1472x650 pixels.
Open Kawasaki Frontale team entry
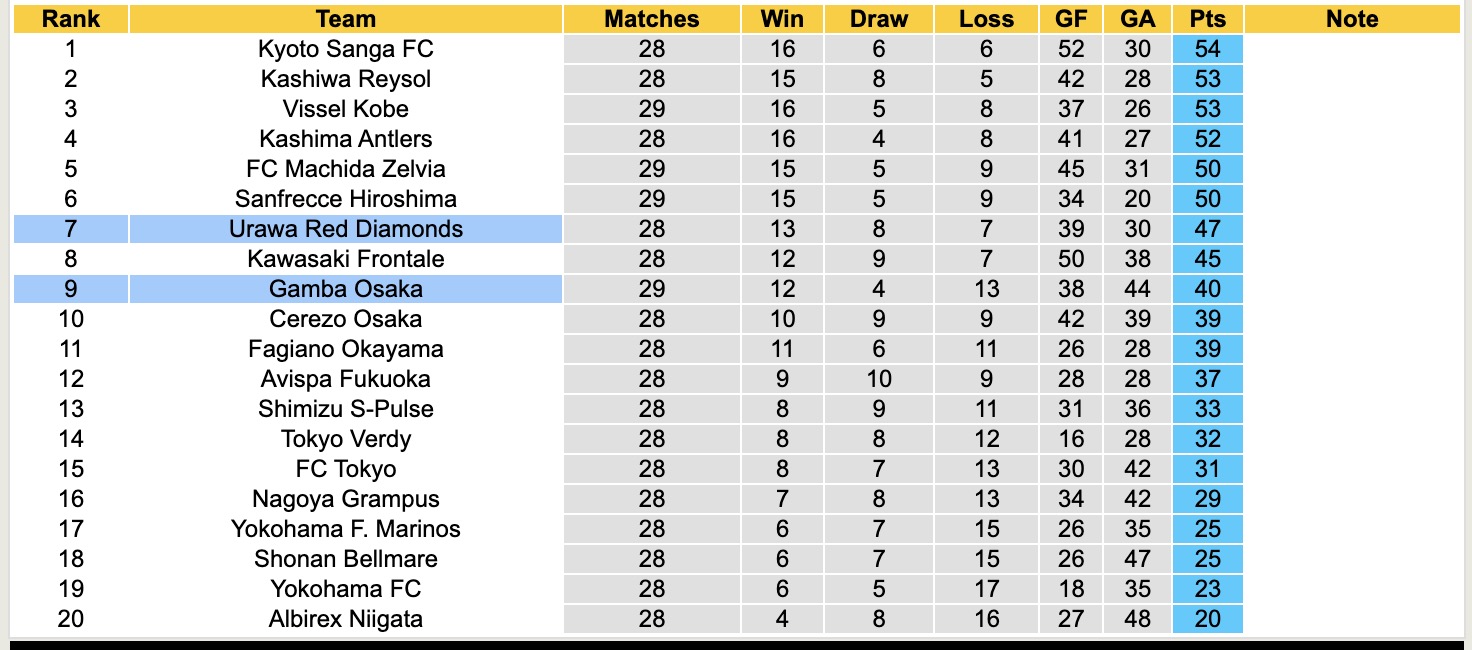pyautogui.click(x=345, y=259)
